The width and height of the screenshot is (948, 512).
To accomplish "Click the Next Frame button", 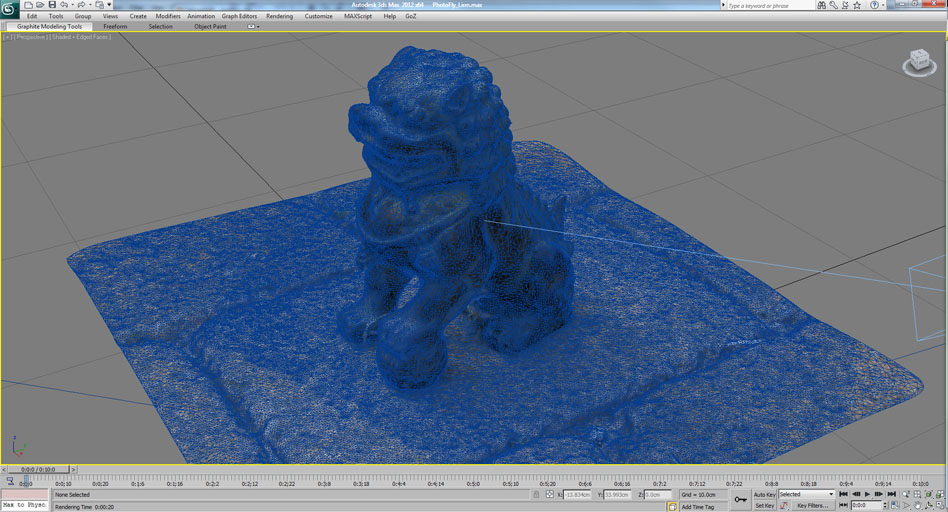I will 879,494.
